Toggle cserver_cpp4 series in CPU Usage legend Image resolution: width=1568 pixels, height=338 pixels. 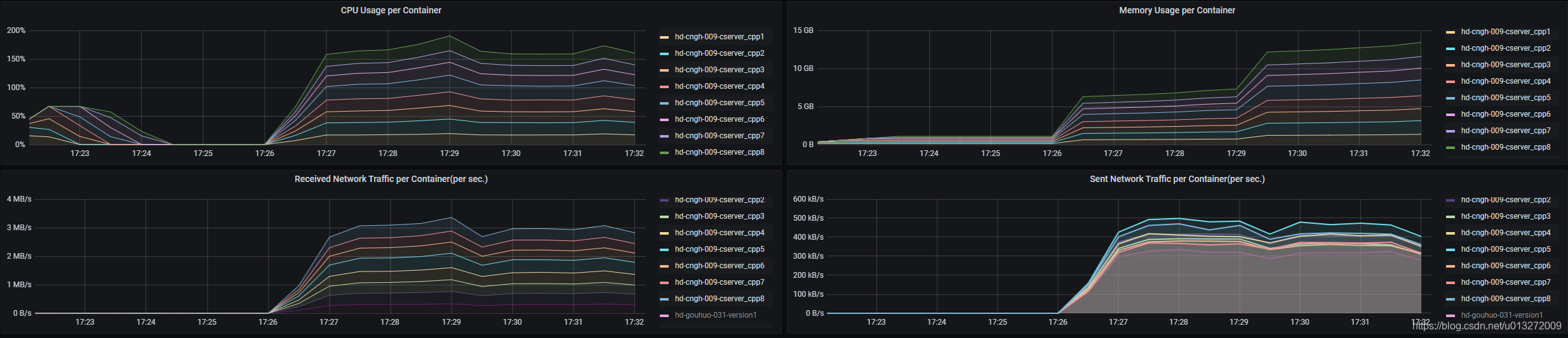[x=720, y=86]
